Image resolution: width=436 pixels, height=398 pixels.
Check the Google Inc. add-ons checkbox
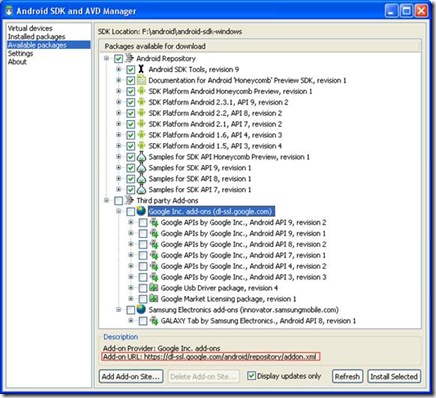tap(130, 212)
